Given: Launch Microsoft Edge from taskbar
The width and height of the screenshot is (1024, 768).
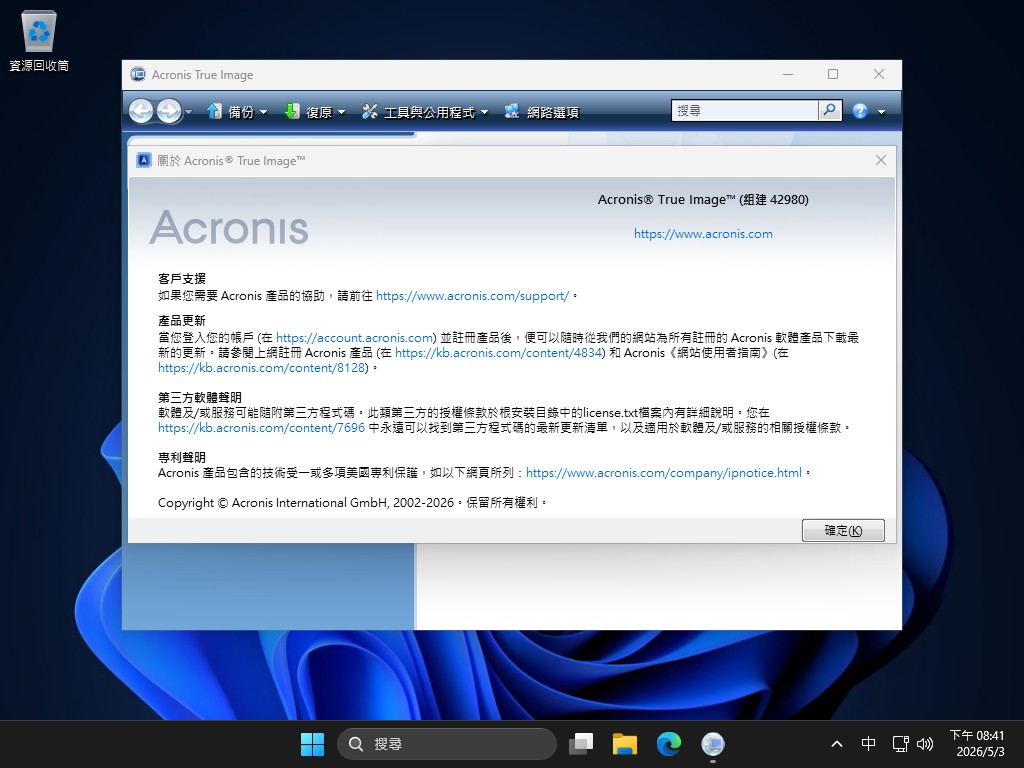Looking at the screenshot, I should pyautogui.click(x=669, y=744).
